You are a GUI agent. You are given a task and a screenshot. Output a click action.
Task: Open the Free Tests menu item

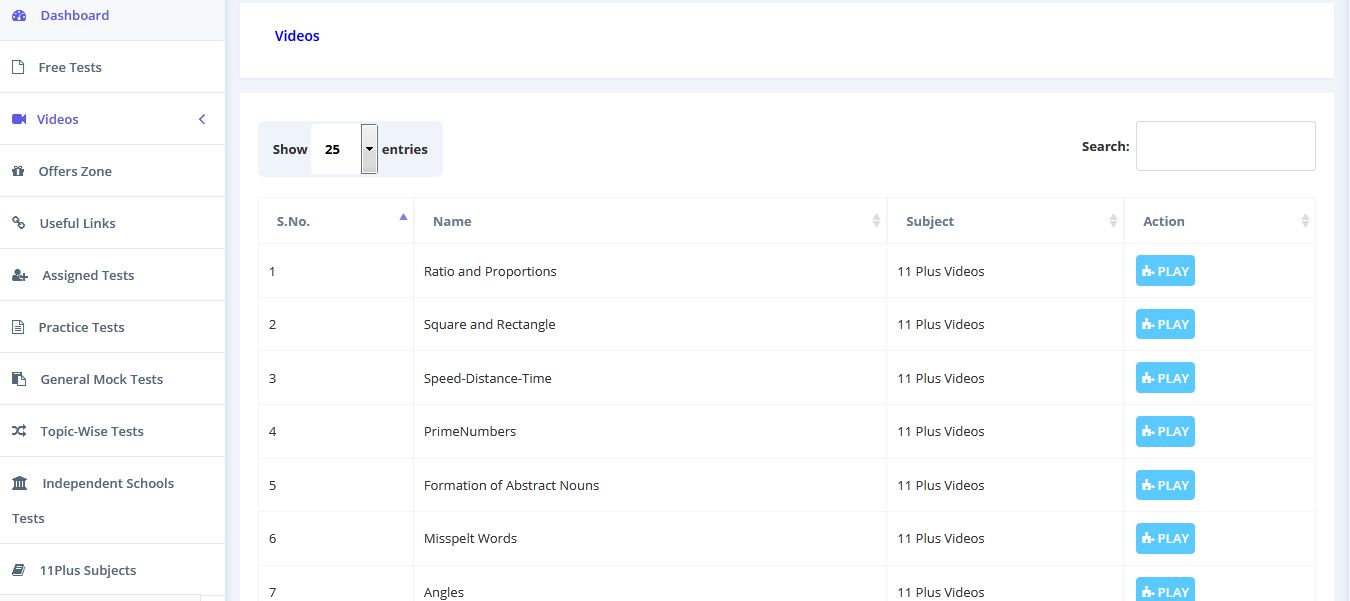[x=112, y=67]
